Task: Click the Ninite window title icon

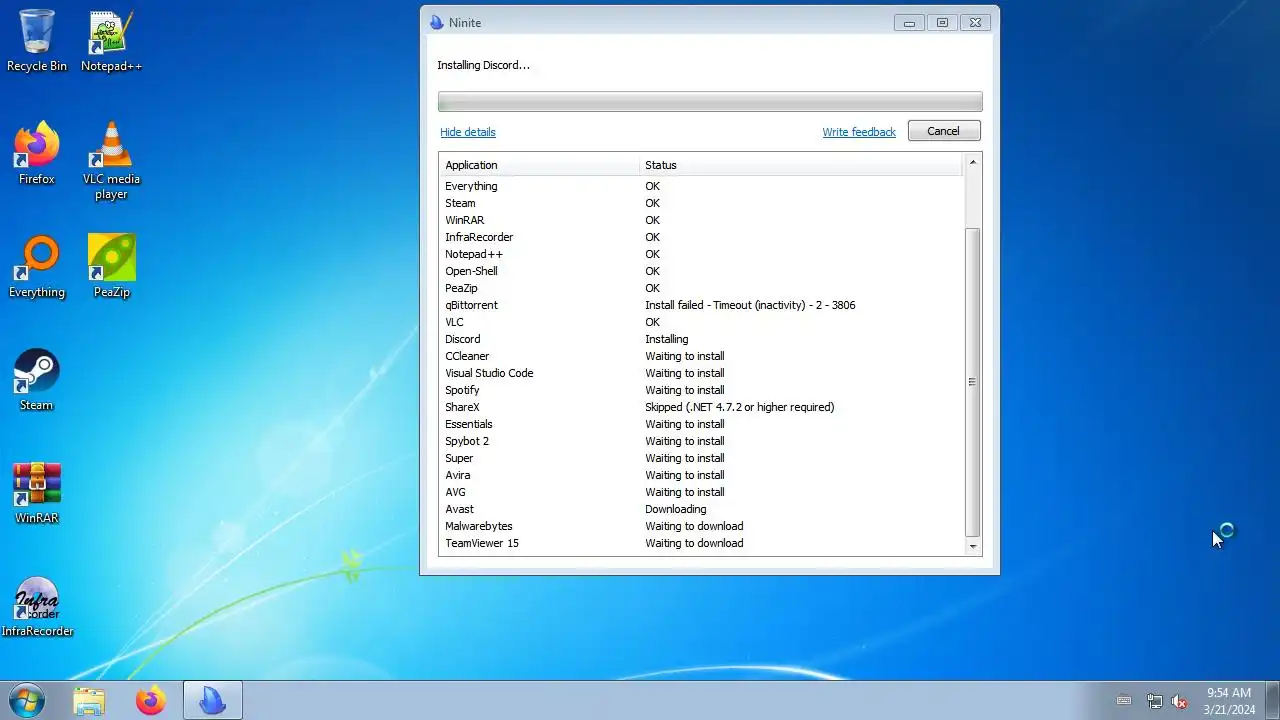Action: pyautogui.click(x=436, y=22)
